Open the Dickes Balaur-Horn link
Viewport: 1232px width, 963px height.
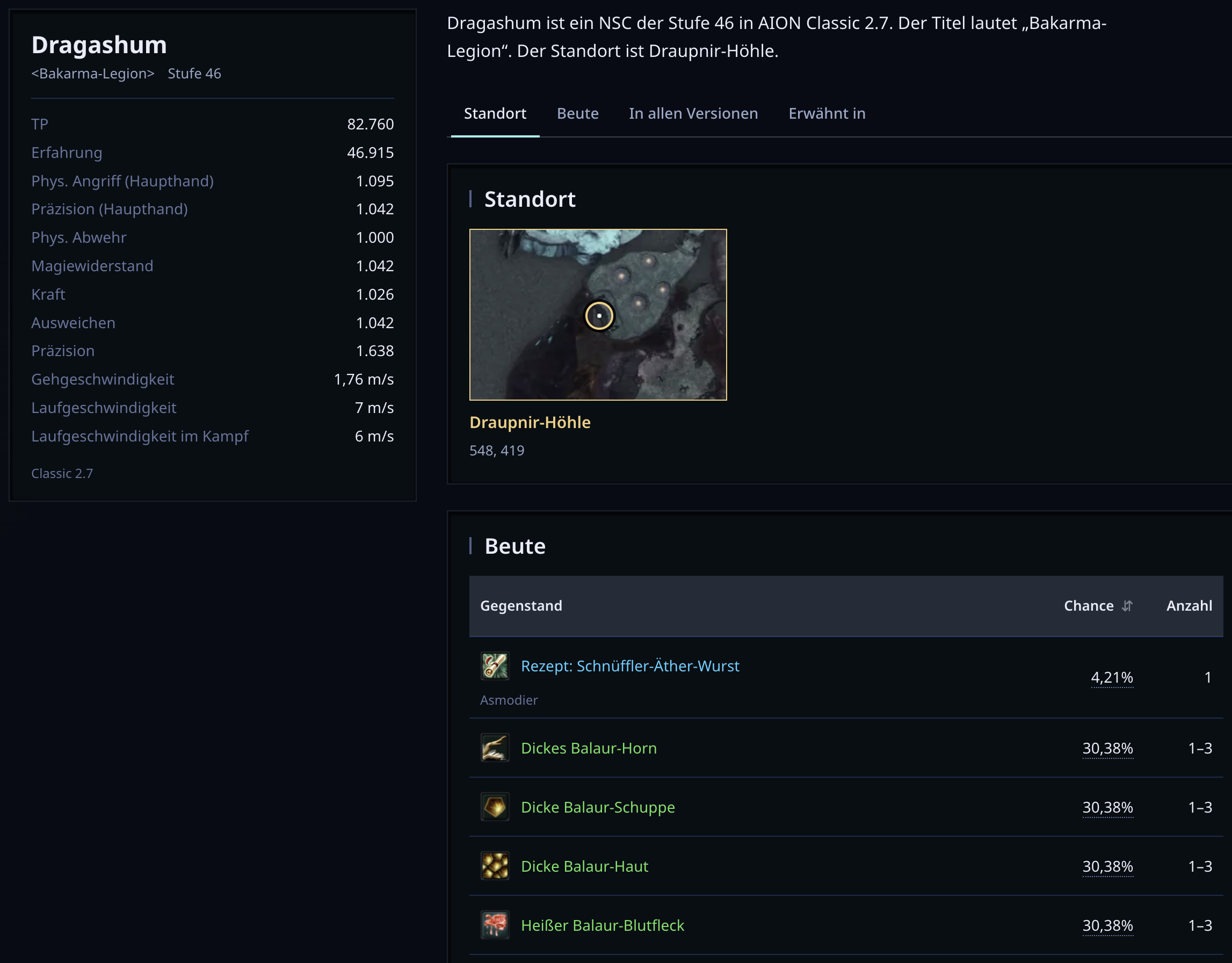click(589, 748)
